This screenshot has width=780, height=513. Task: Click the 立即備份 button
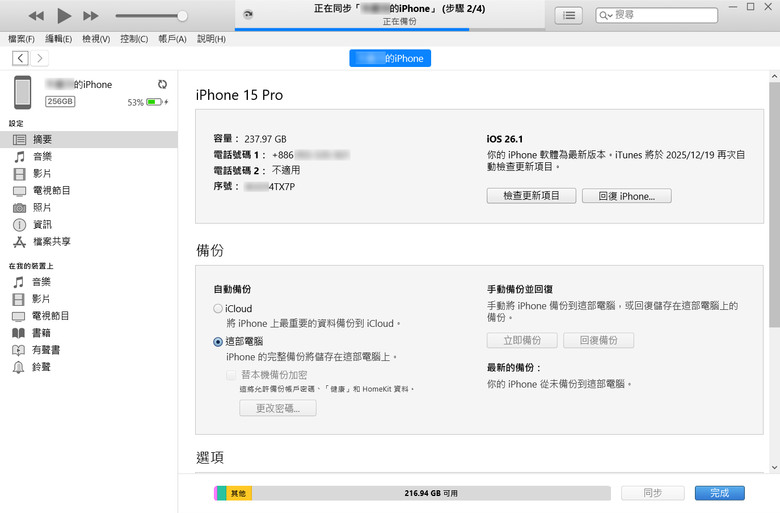tap(522, 340)
